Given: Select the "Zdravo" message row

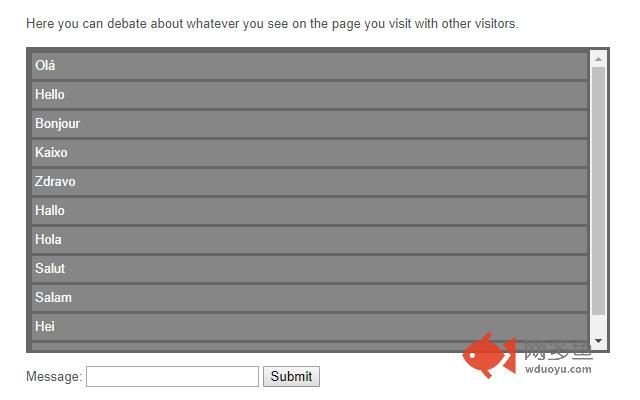Looking at the screenshot, I should 309,182.
